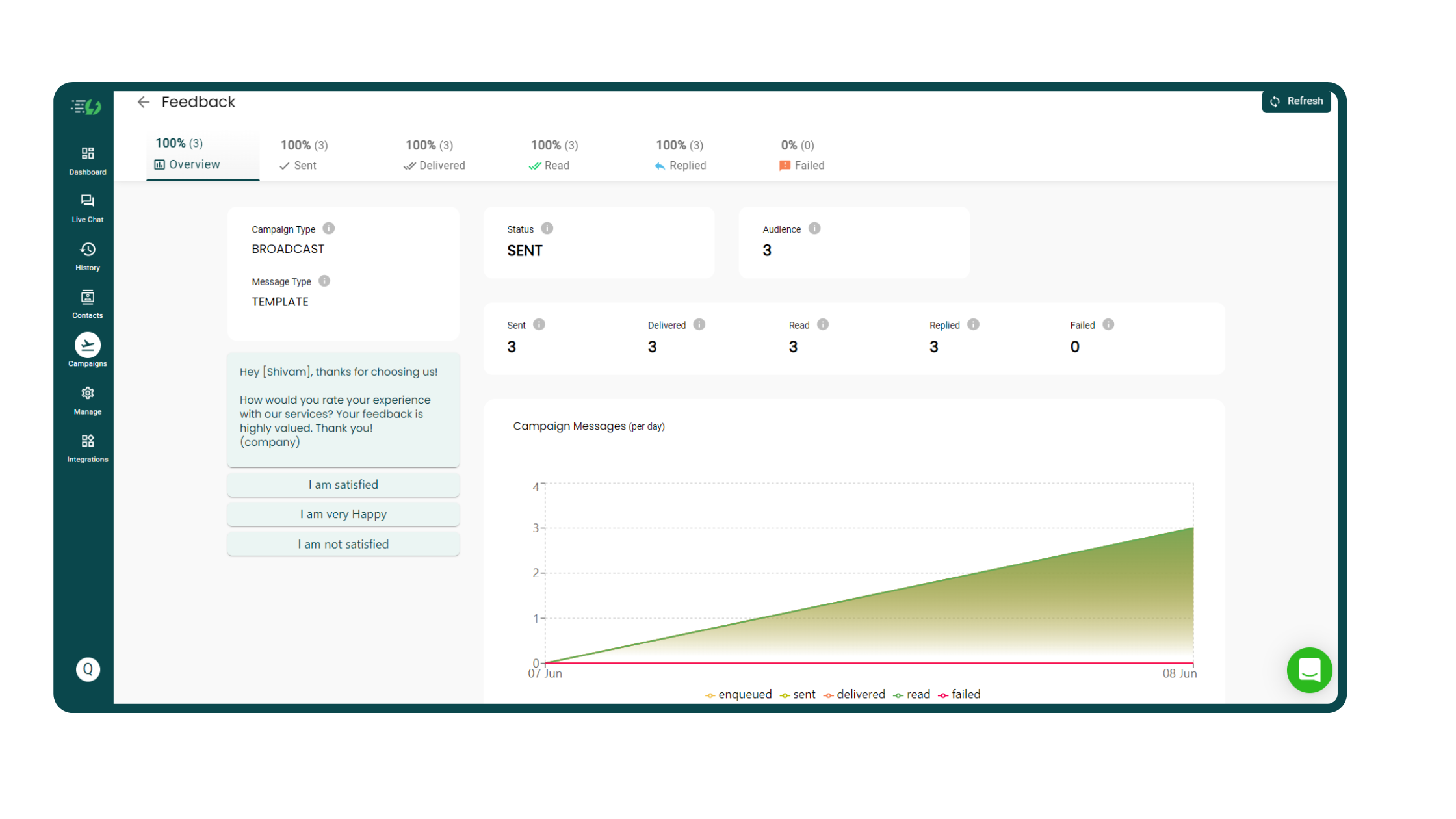Click info icon beside Sent count
The image size is (1456, 819).
tap(539, 324)
